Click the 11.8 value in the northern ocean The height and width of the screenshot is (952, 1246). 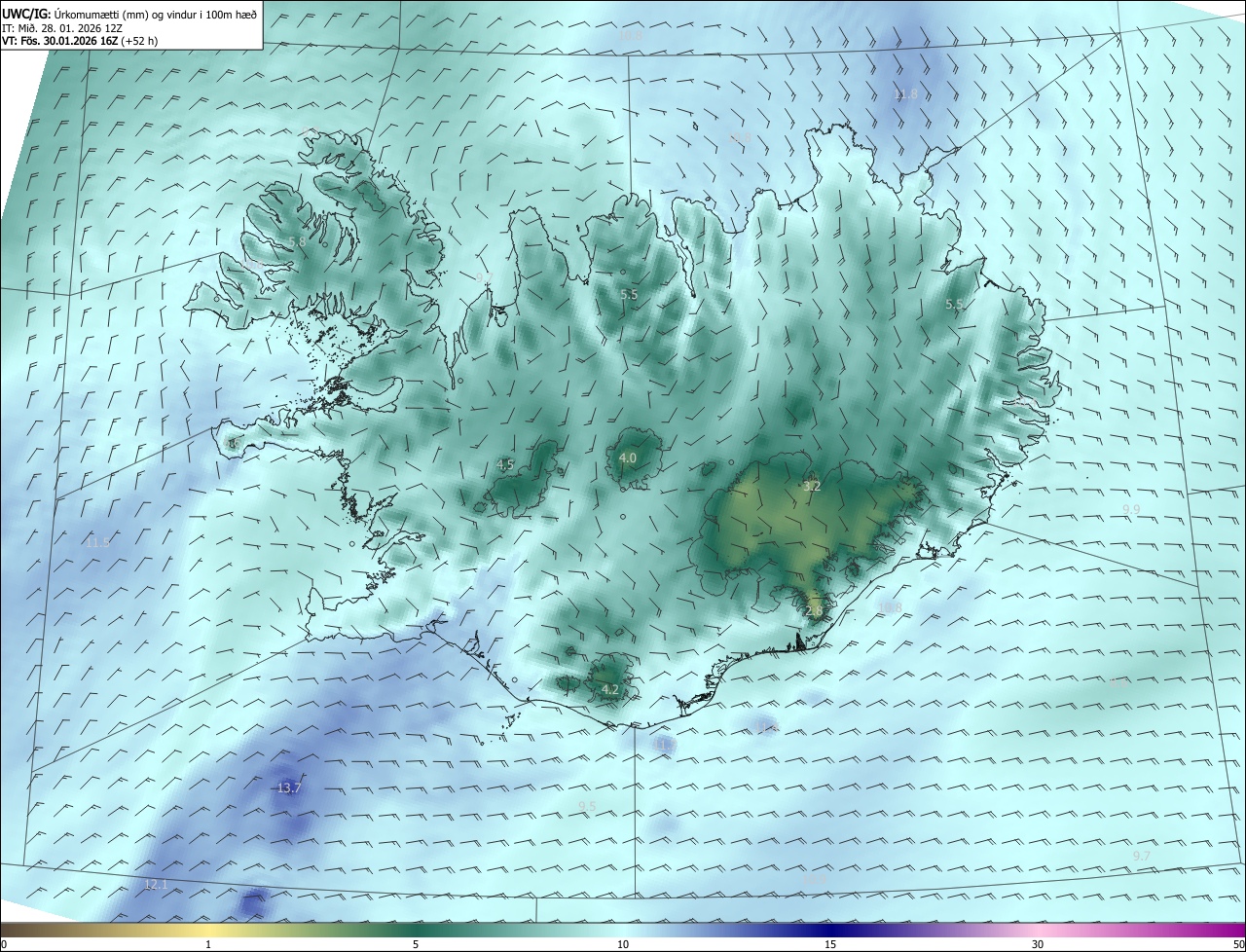pos(906,94)
